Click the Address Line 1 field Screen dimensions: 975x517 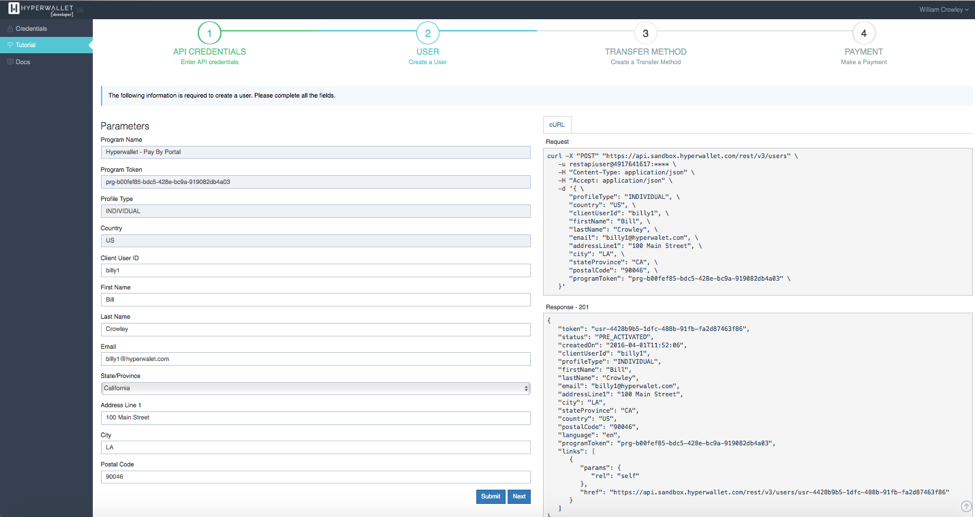[316, 417]
